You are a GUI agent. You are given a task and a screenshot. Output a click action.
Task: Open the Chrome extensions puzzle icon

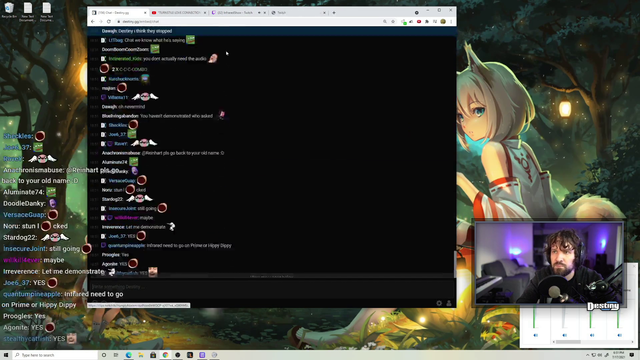pyautogui.click(x=427, y=21)
